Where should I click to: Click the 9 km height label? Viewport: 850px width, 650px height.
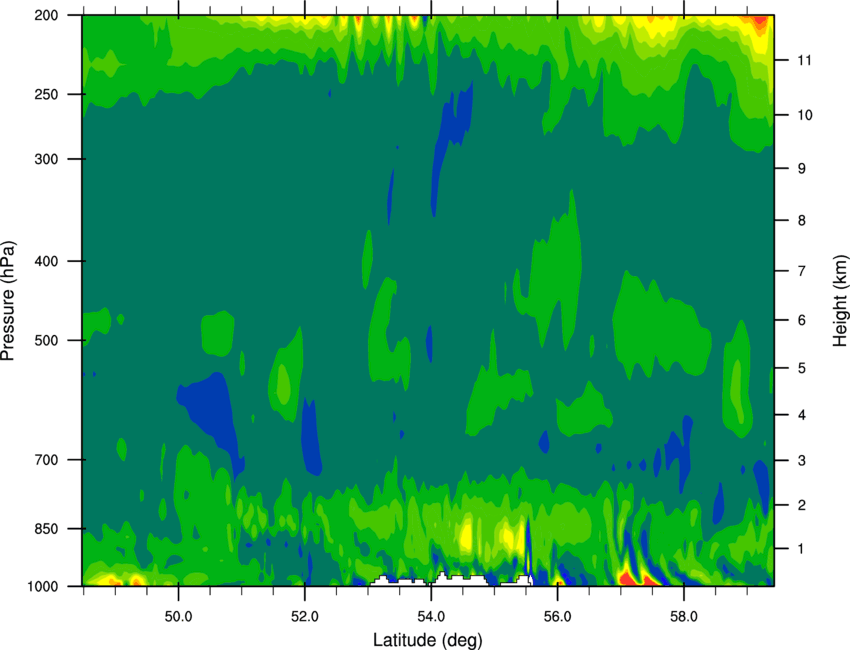802,169
